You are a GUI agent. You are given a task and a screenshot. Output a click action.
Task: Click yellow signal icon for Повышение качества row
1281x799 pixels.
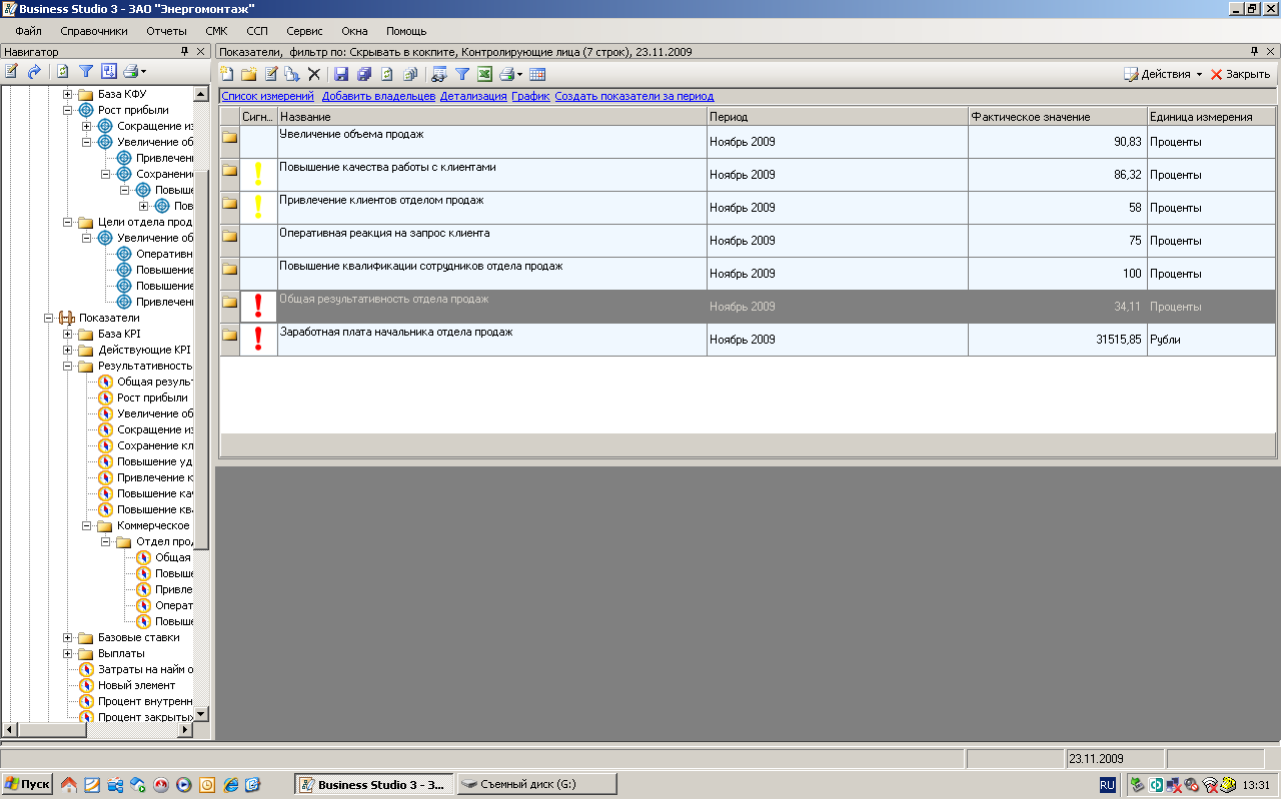click(x=258, y=174)
